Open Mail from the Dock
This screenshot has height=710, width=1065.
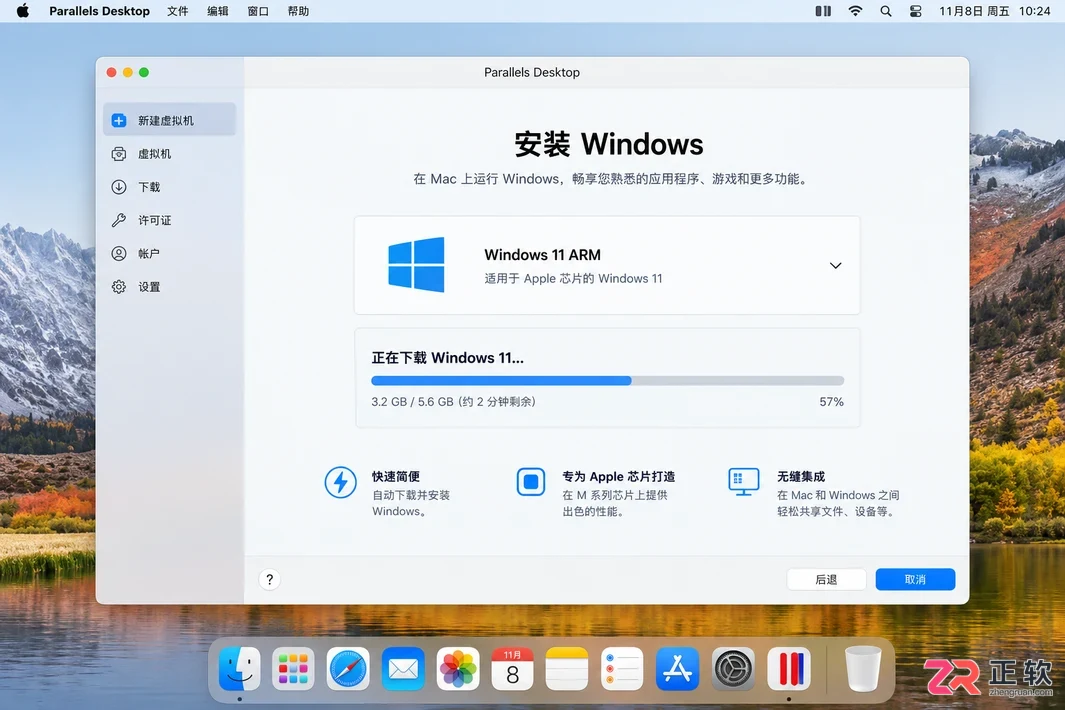[x=403, y=669]
